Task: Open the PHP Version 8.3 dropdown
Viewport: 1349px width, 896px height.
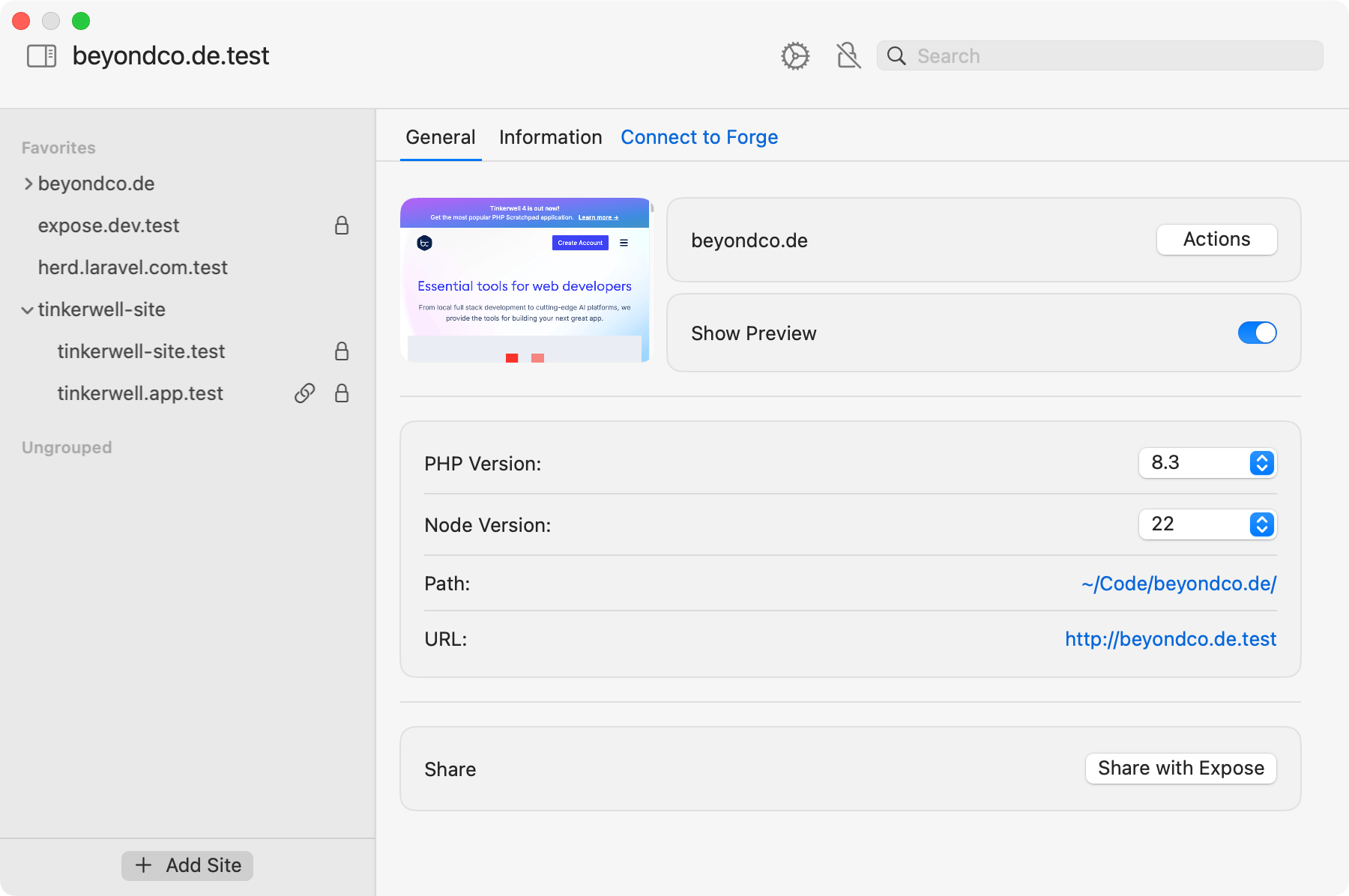Action: pos(1207,463)
